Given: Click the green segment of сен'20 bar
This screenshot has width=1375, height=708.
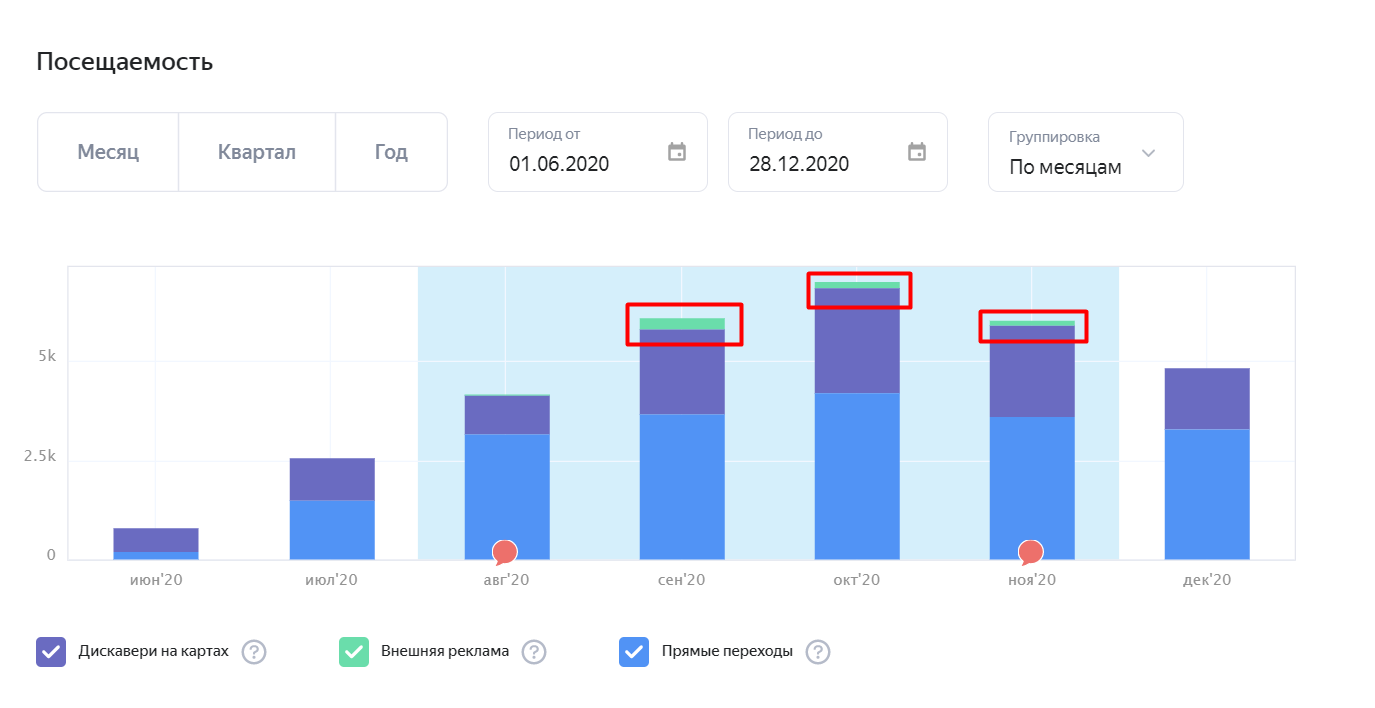Looking at the screenshot, I should 682,323.
